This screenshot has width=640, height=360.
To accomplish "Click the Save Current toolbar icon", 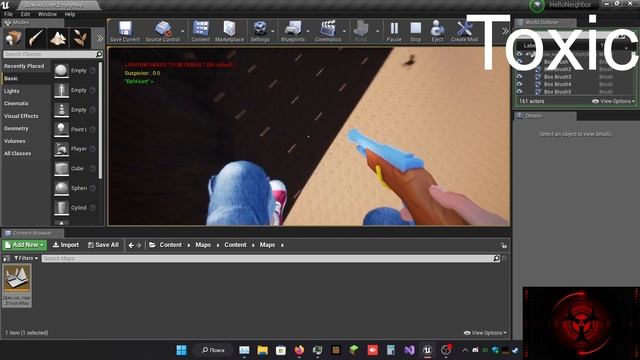I will tap(125, 31).
